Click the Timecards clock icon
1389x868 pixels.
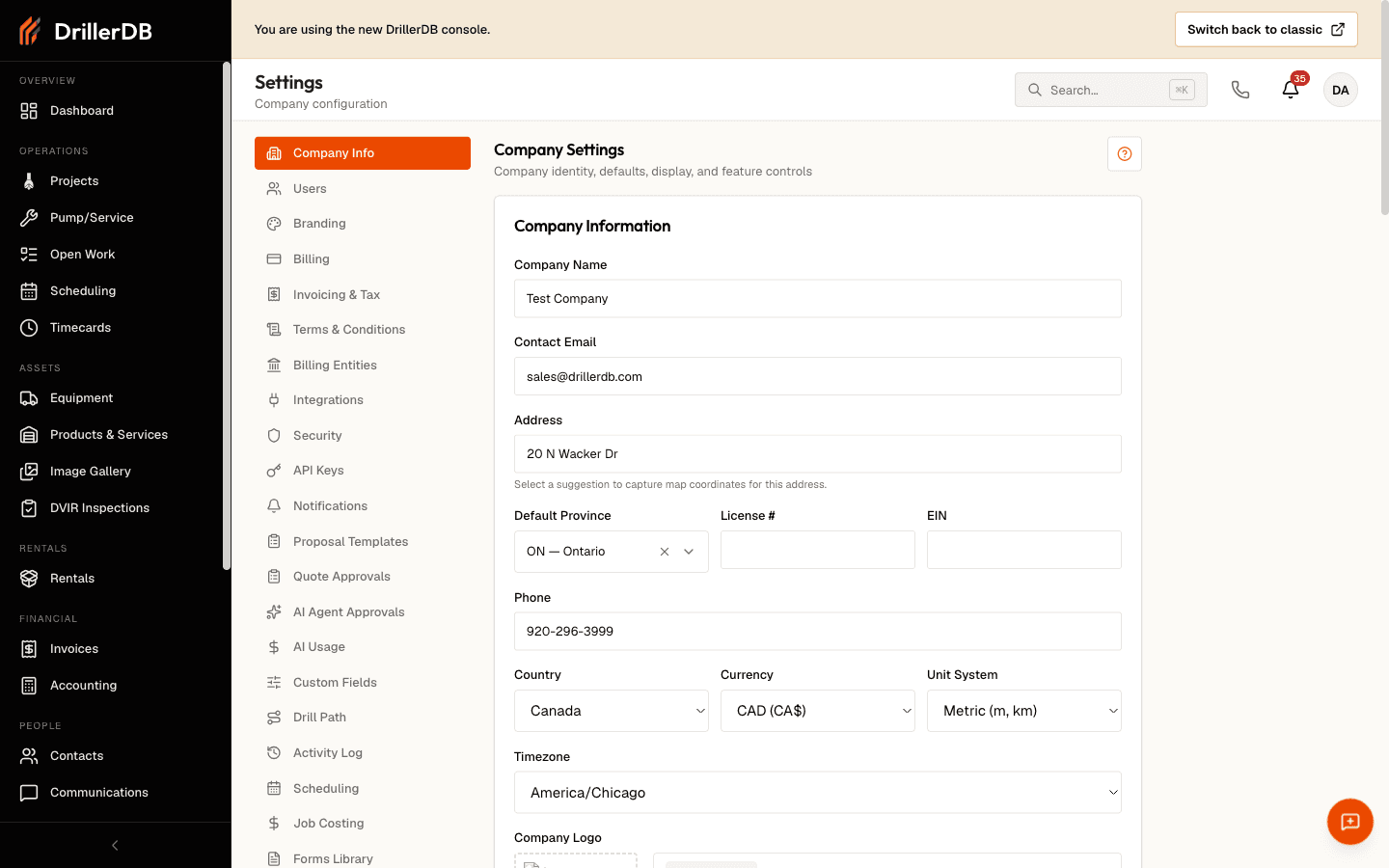click(29, 328)
